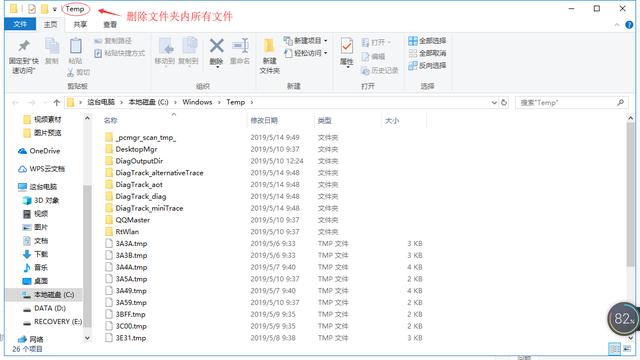Click the search magnifier icon

(x=620, y=102)
